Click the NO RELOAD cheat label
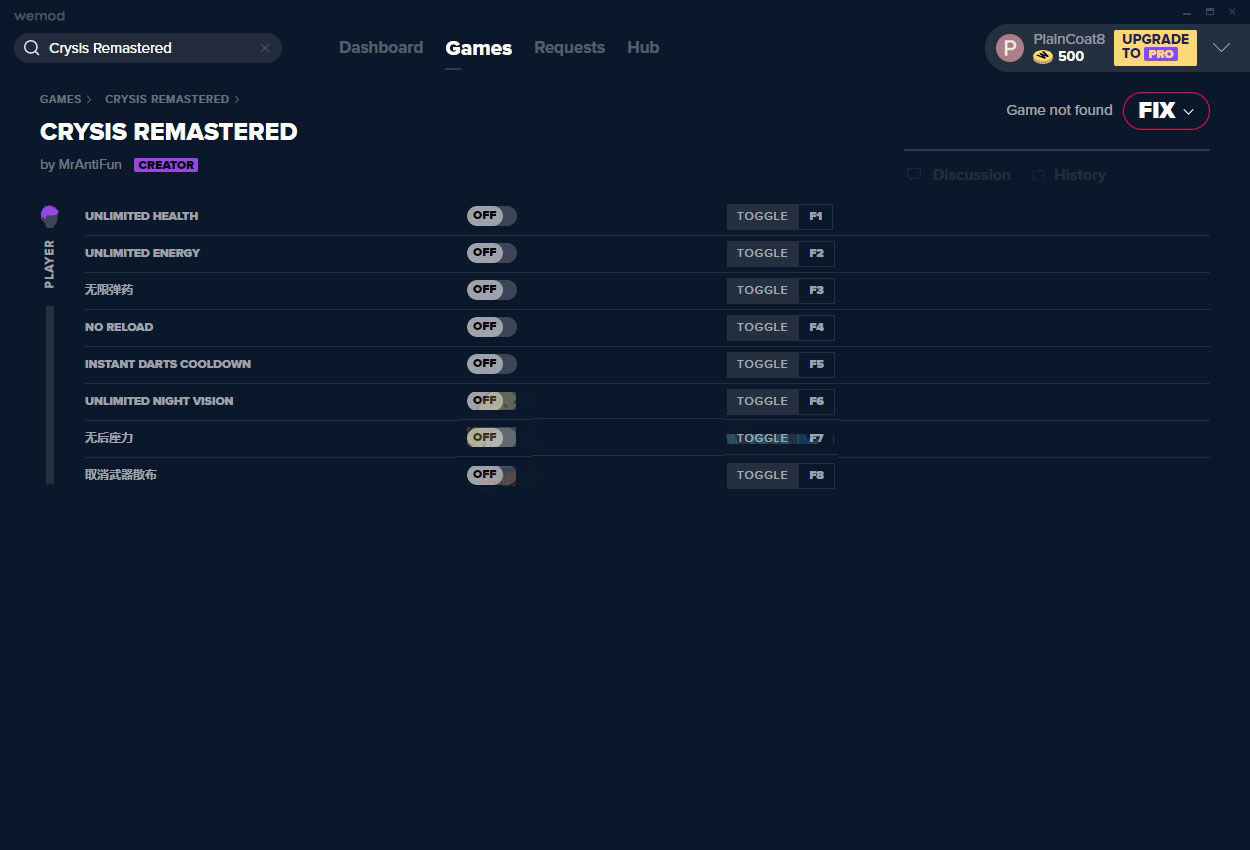The height and width of the screenshot is (850, 1250). click(119, 327)
